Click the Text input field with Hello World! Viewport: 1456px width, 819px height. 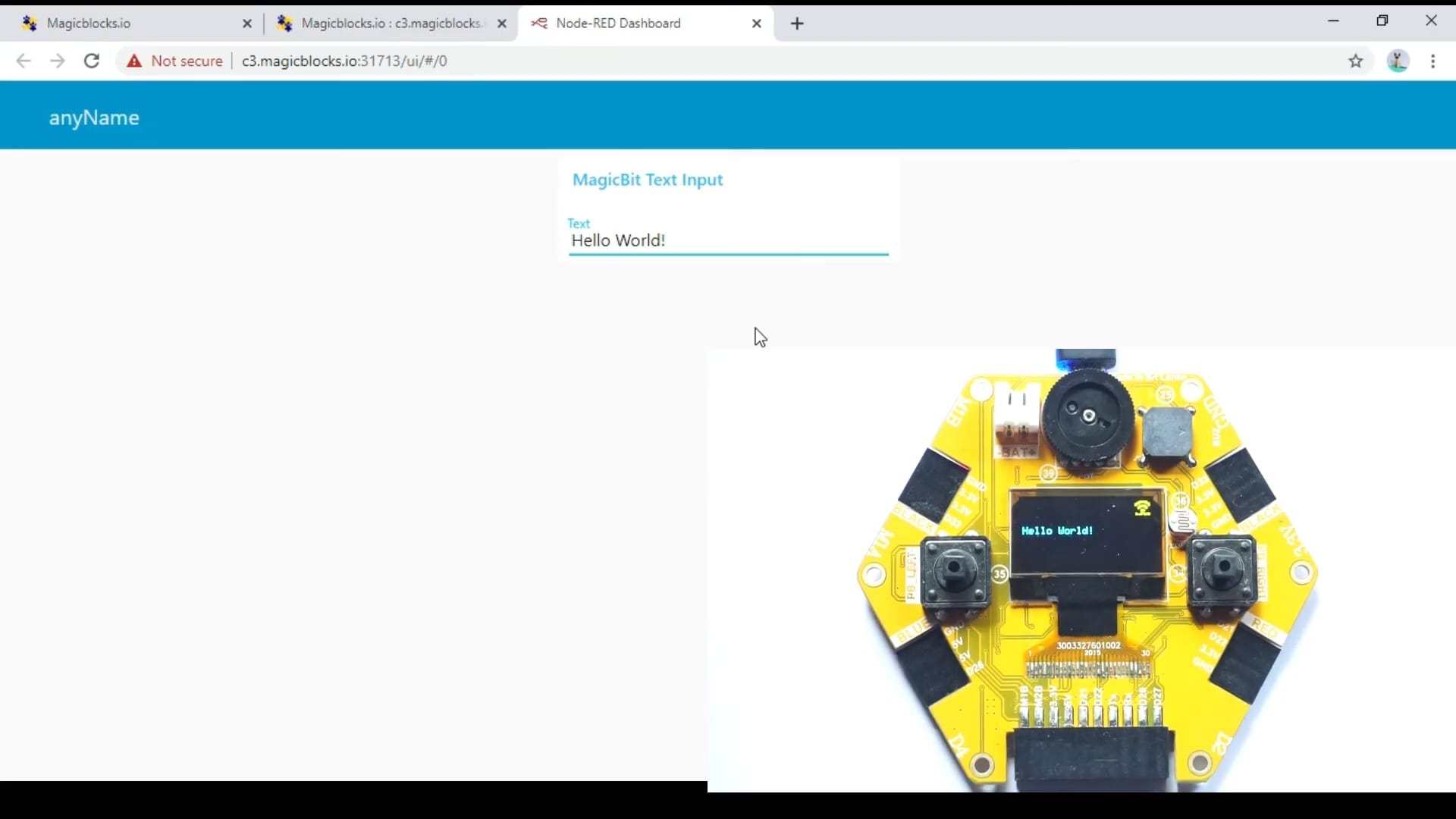tap(729, 241)
